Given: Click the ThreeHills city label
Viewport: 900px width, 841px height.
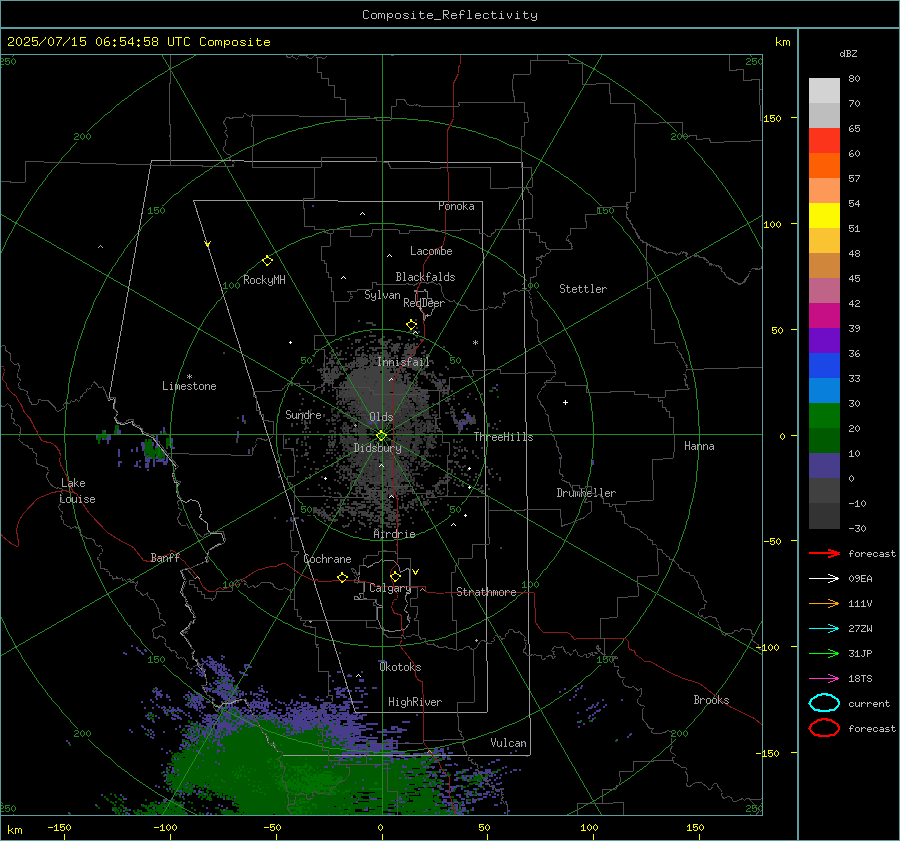Looking at the screenshot, I should (503, 437).
